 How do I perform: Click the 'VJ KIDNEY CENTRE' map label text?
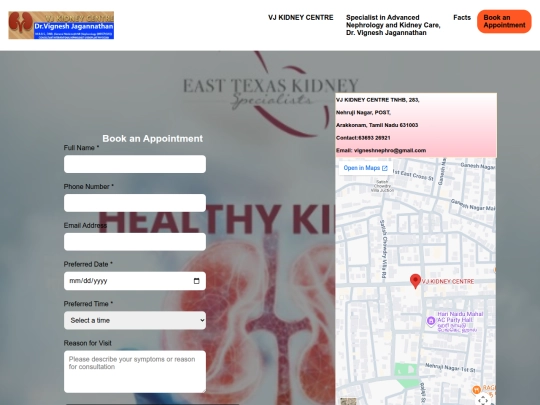[448, 282]
